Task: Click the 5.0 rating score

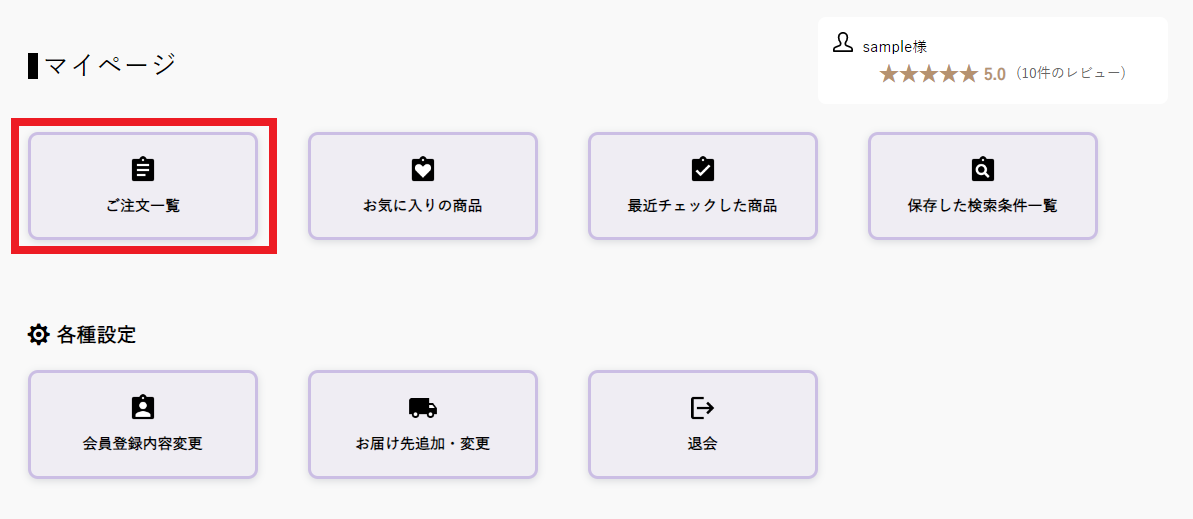Action: coord(995,74)
